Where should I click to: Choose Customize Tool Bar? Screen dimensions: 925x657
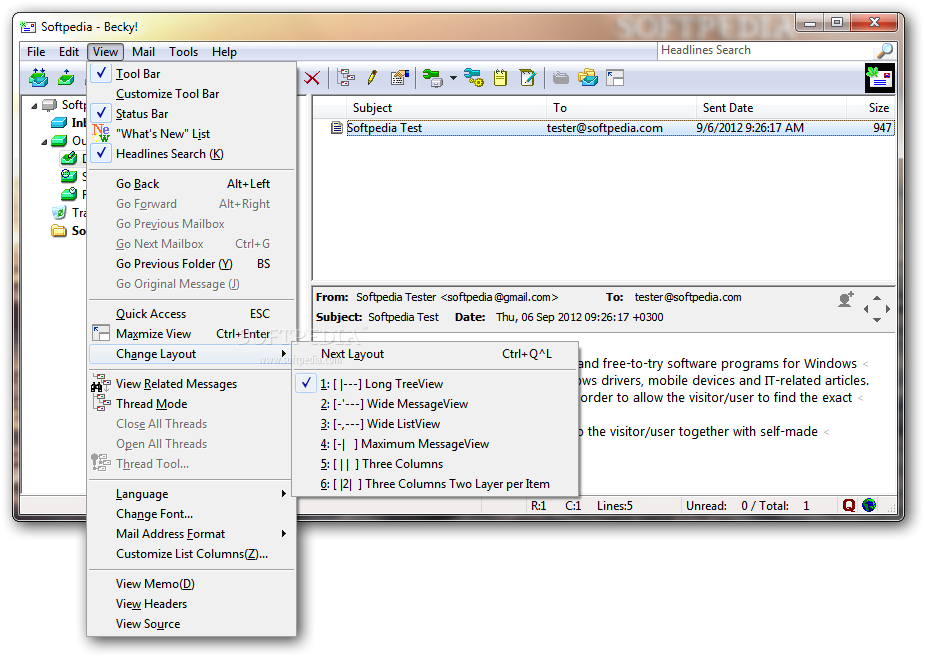click(x=192, y=94)
